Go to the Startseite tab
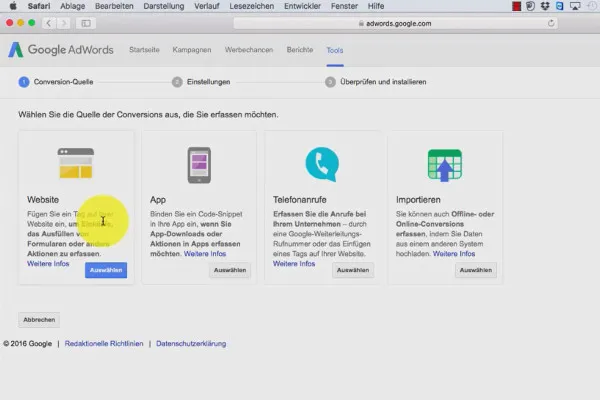This screenshot has width=600, height=400. (144, 50)
